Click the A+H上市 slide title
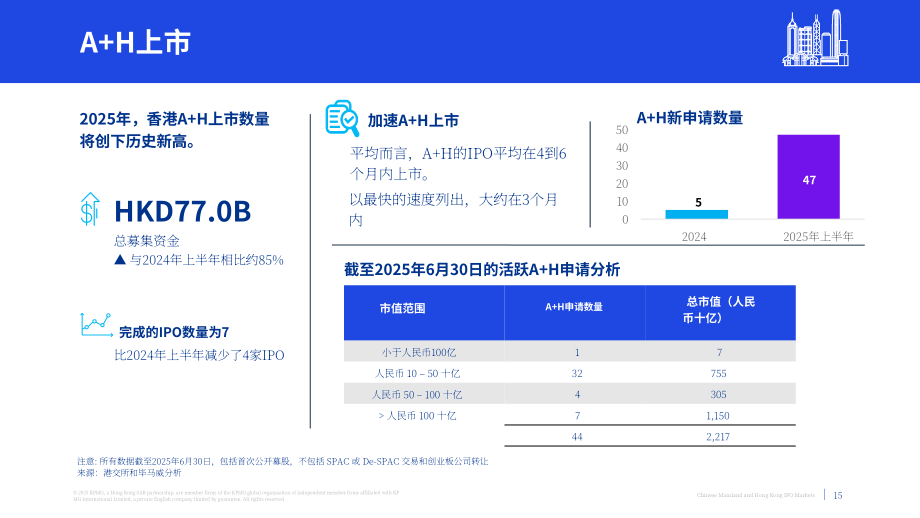The height and width of the screenshot is (518, 920). pos(135,42)
